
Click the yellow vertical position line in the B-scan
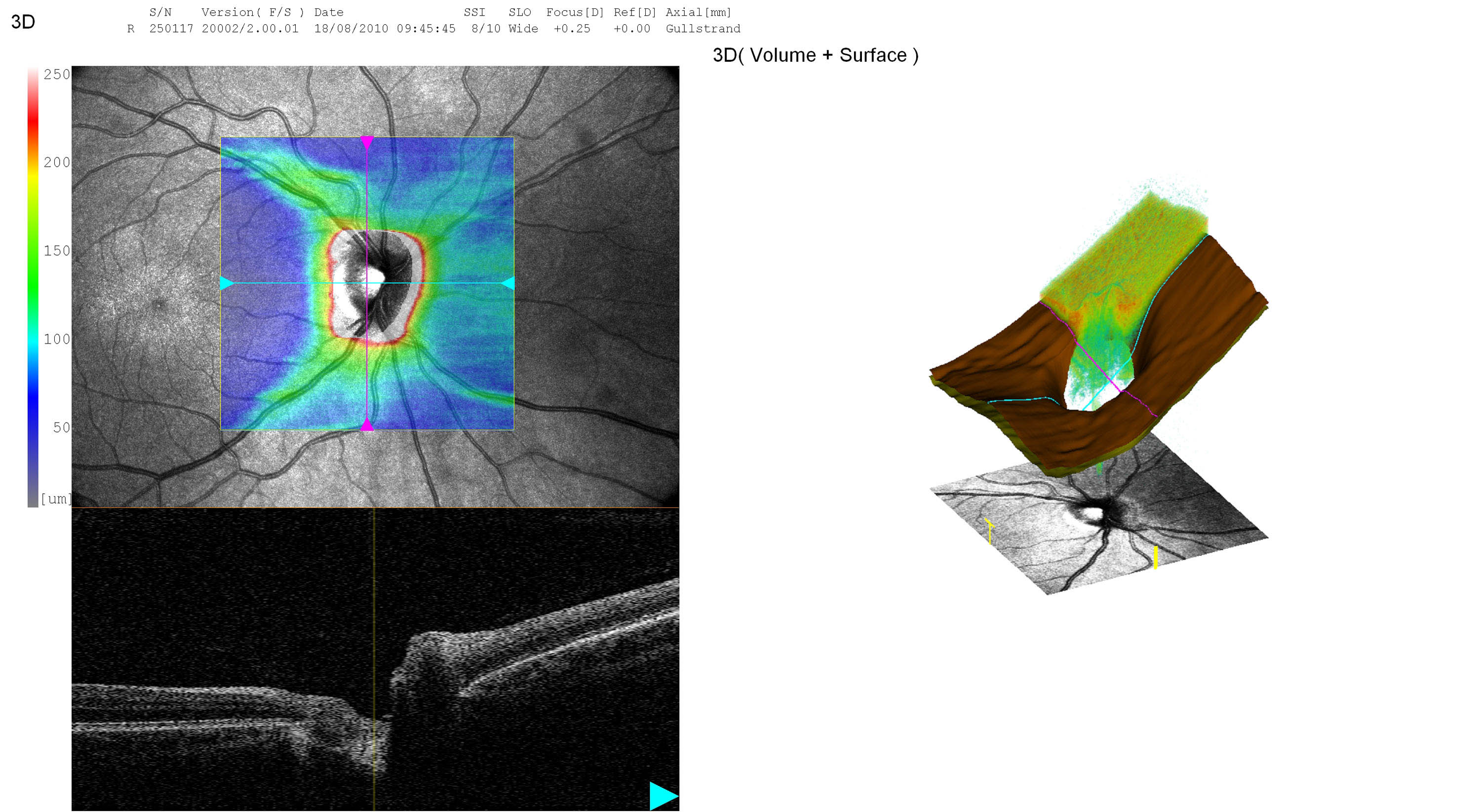pos(374,659)
